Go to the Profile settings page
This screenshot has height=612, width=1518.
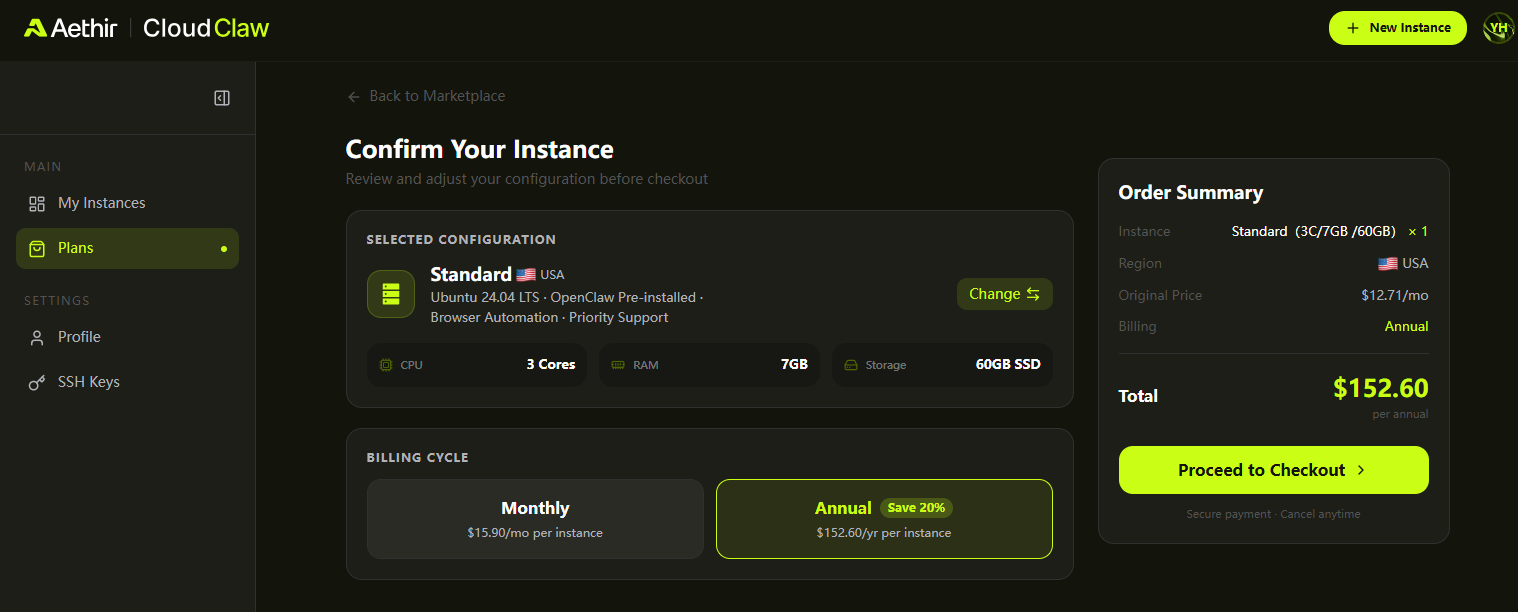[x=79, y=338]
